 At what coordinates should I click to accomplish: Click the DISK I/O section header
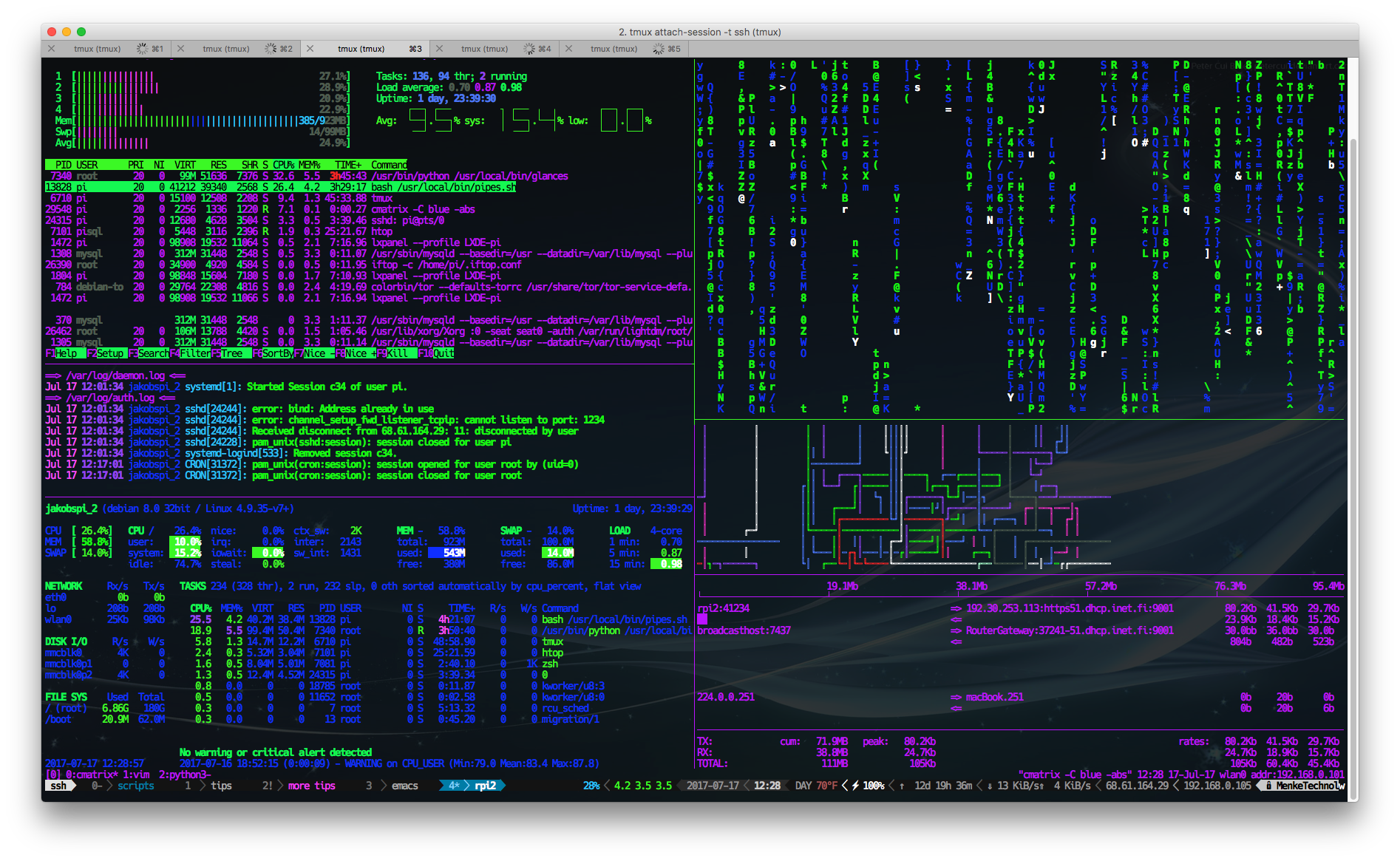[66, 642]
